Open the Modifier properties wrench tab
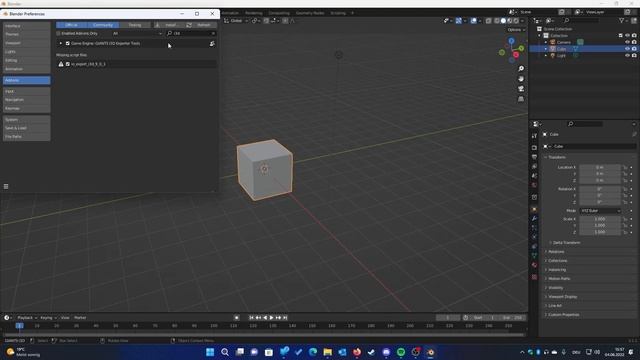The width and height of the screenshot is (640, 360). pos(534,219)
